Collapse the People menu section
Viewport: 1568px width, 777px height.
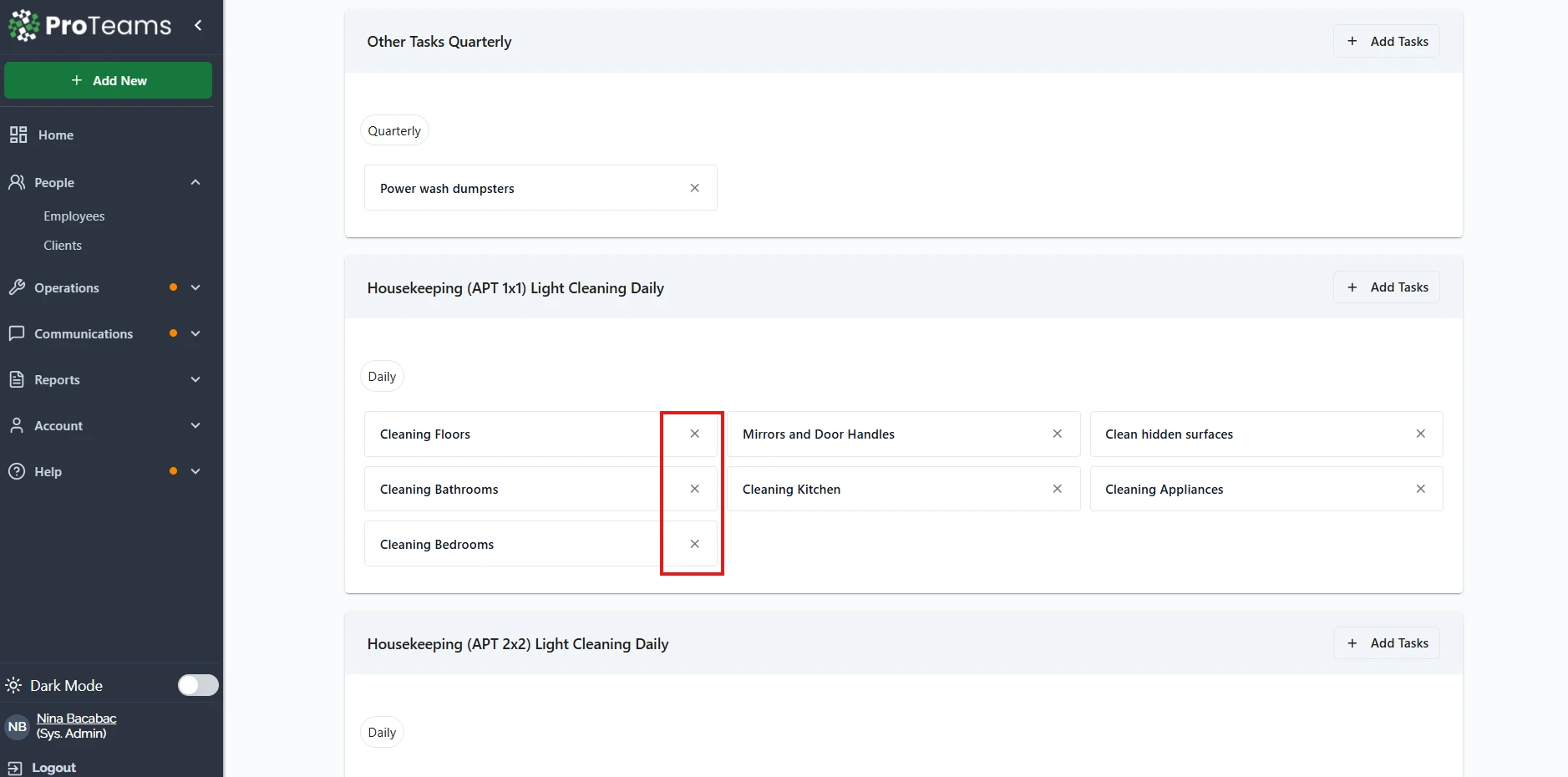[x=195, y=182]
